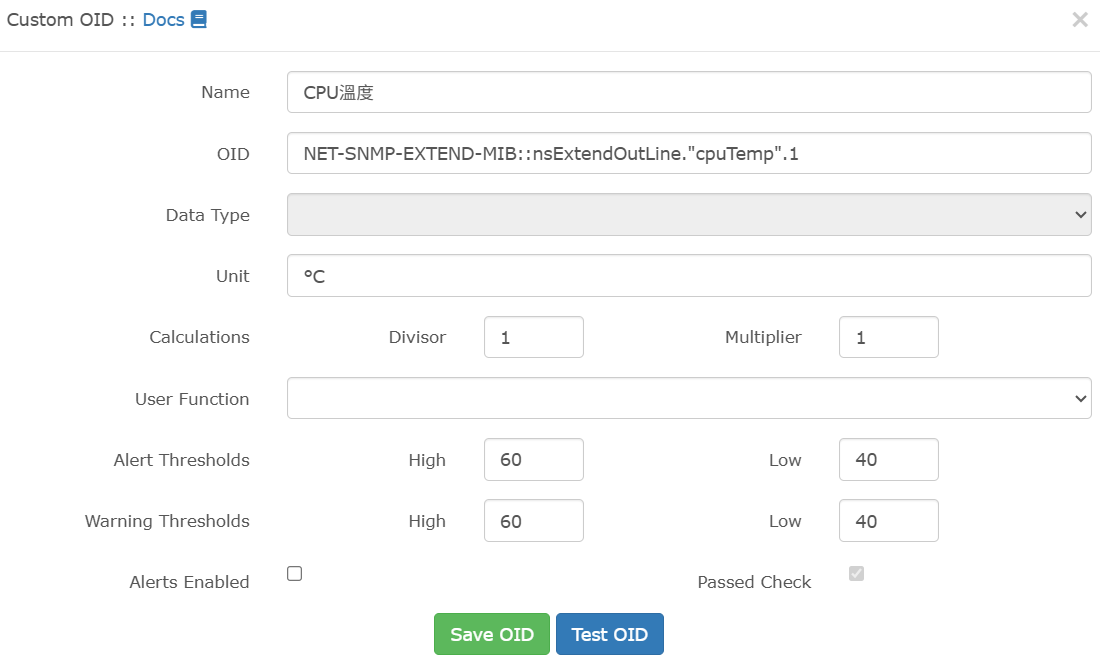Expand the User Function dropdown
The image size is (1100, 661).
click(688, 398)
